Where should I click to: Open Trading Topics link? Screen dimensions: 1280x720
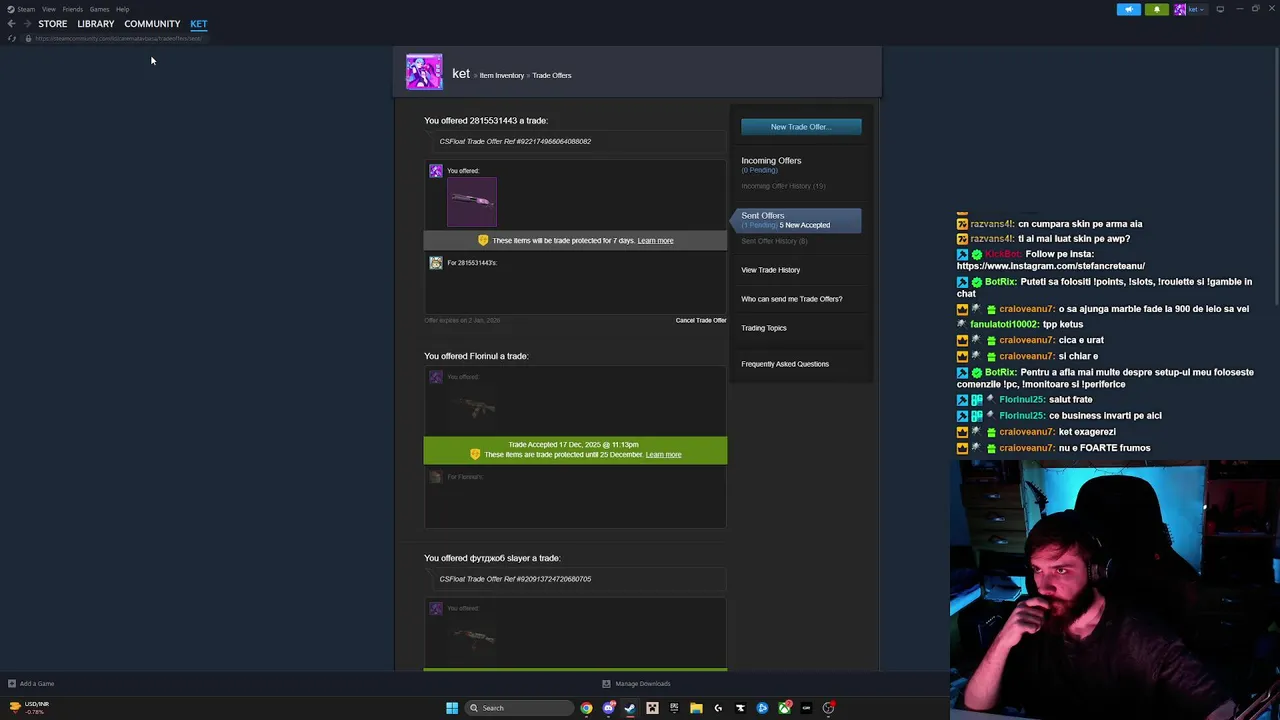pyautogui.click(x=764, y=328)
